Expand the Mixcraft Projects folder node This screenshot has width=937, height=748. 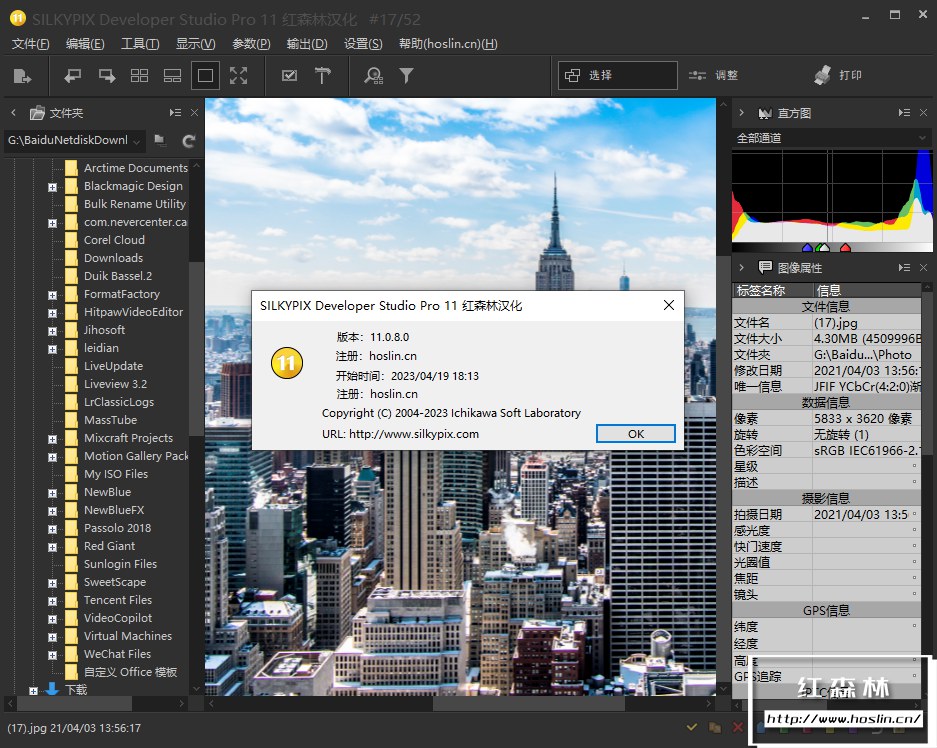click(53, 439)
